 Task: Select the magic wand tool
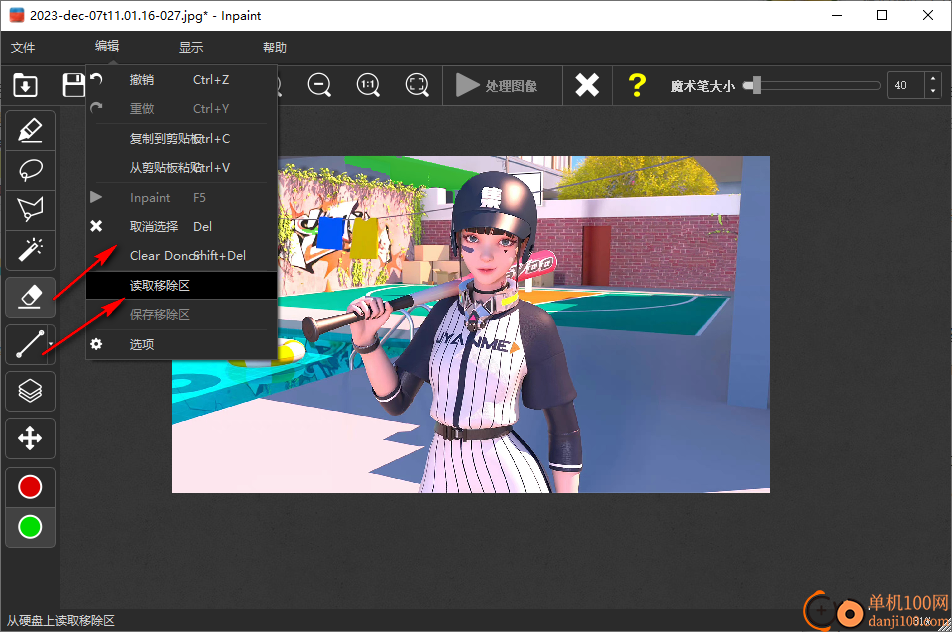[30, 250]
